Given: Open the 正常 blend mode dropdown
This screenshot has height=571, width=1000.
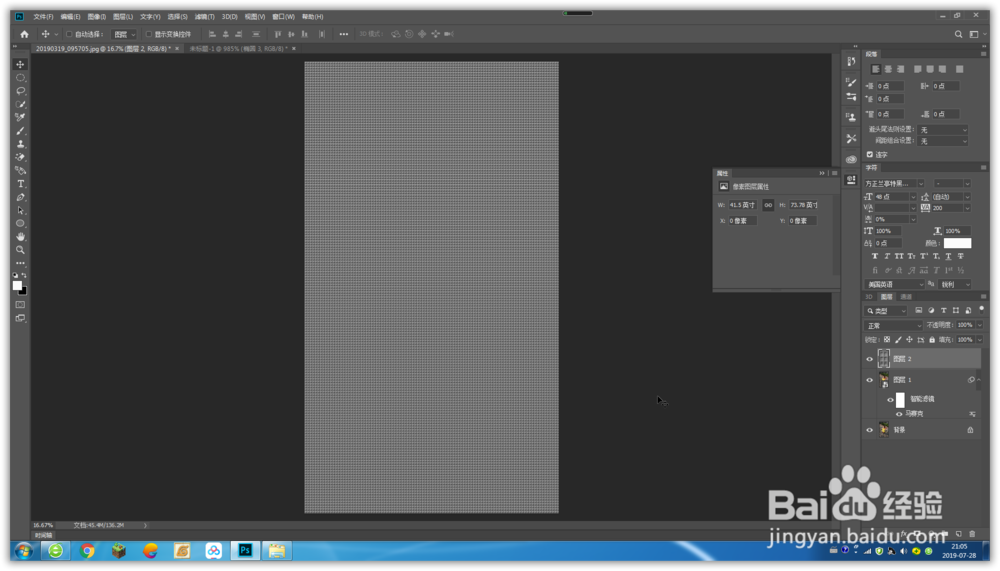Looking at the screenshot, I should 893,326.
